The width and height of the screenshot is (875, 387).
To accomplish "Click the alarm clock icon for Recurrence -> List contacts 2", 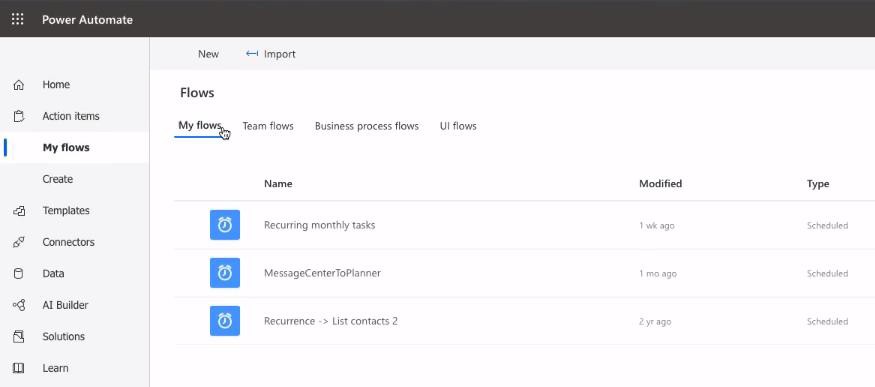I will click(x=225, y=321).
